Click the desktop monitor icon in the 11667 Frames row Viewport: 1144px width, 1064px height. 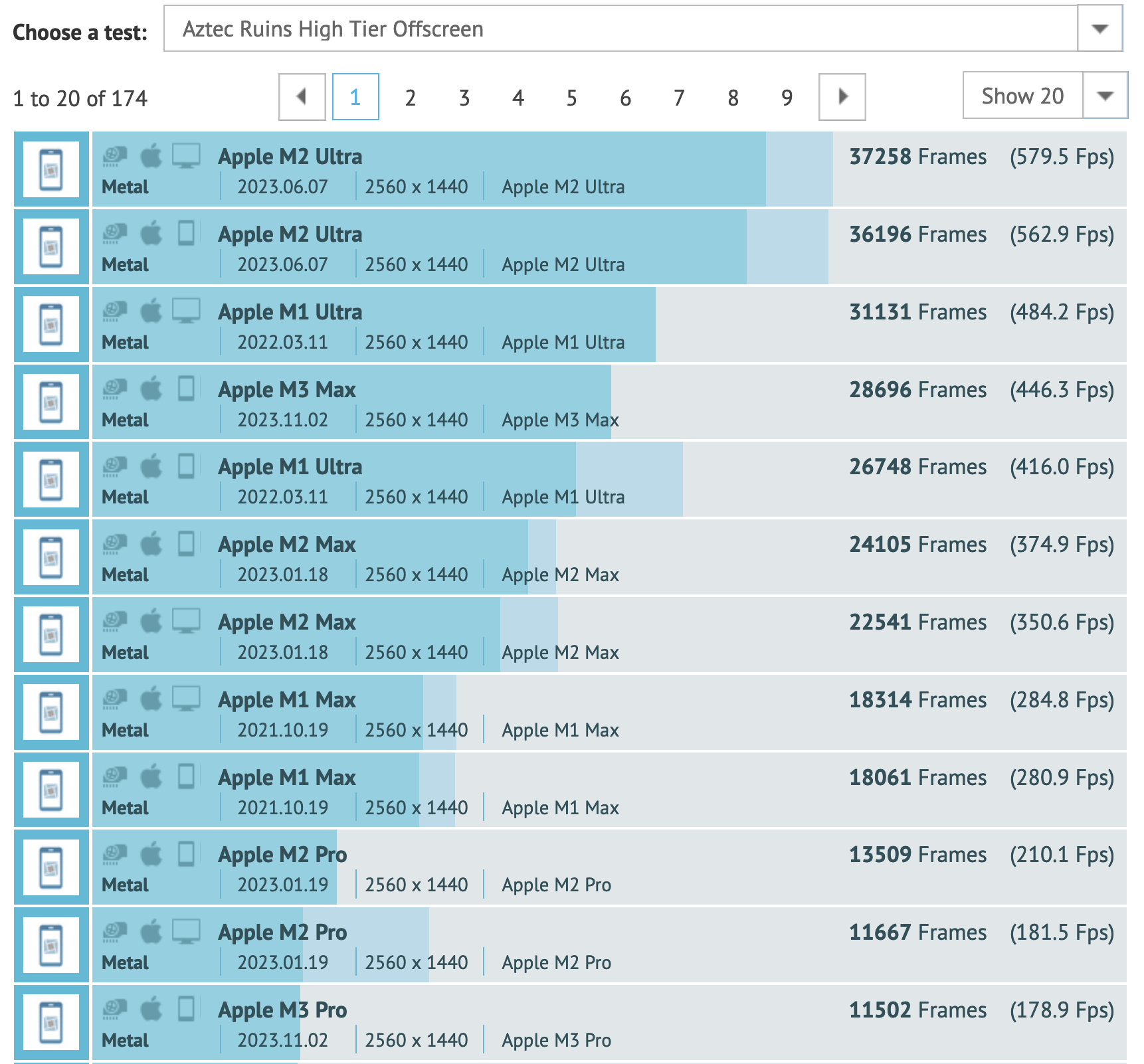pos(186,932)
